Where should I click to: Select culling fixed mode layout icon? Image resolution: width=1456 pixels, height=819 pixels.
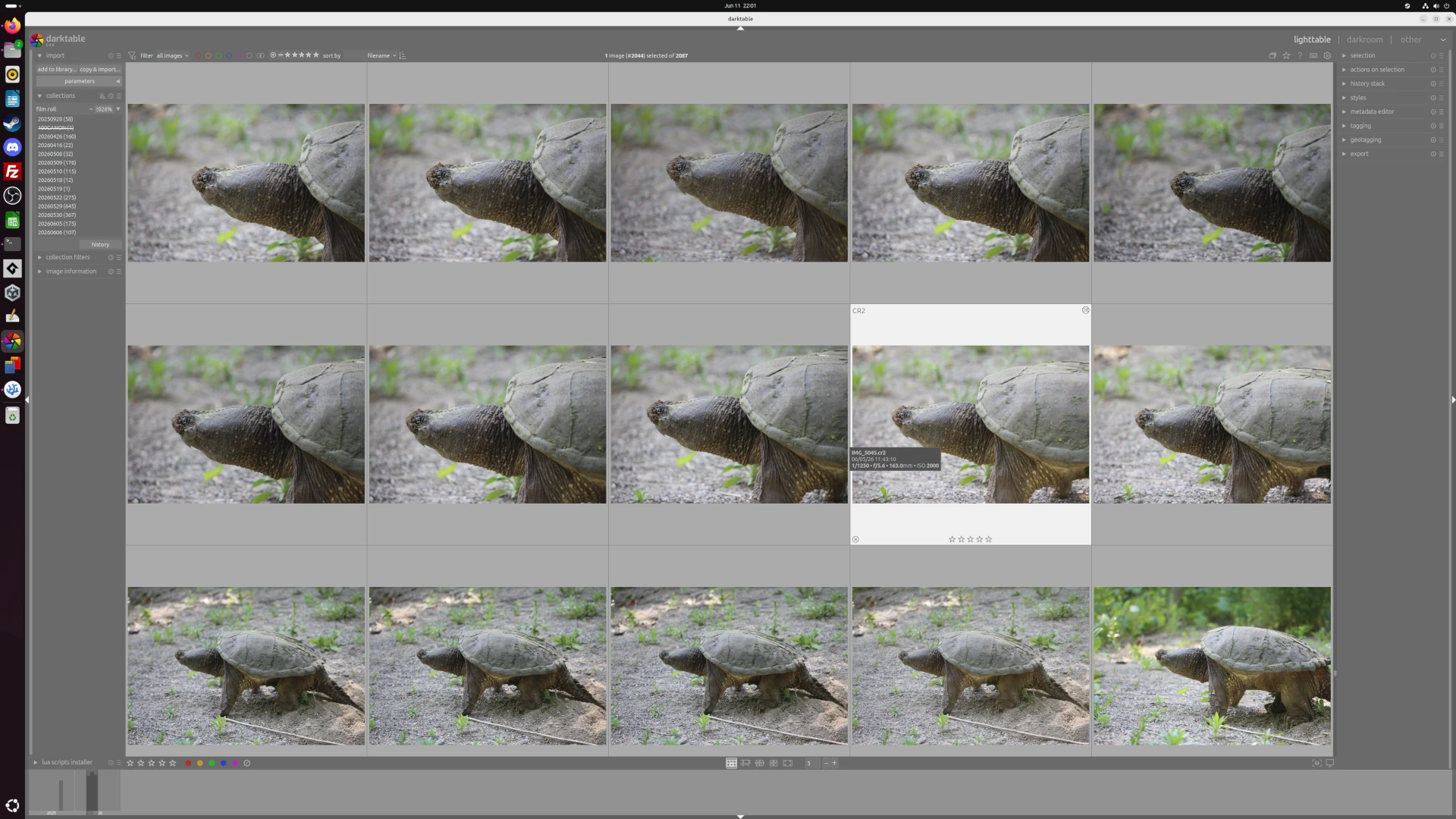coord(759,763)
